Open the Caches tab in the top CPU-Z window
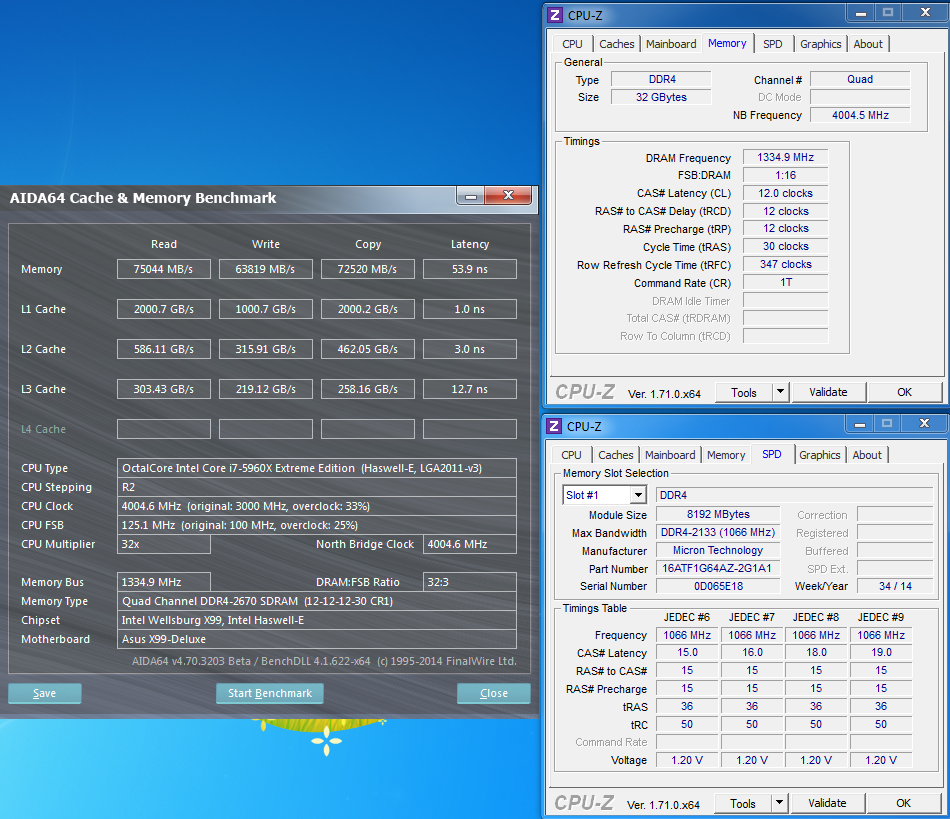 tap(616, 44)
